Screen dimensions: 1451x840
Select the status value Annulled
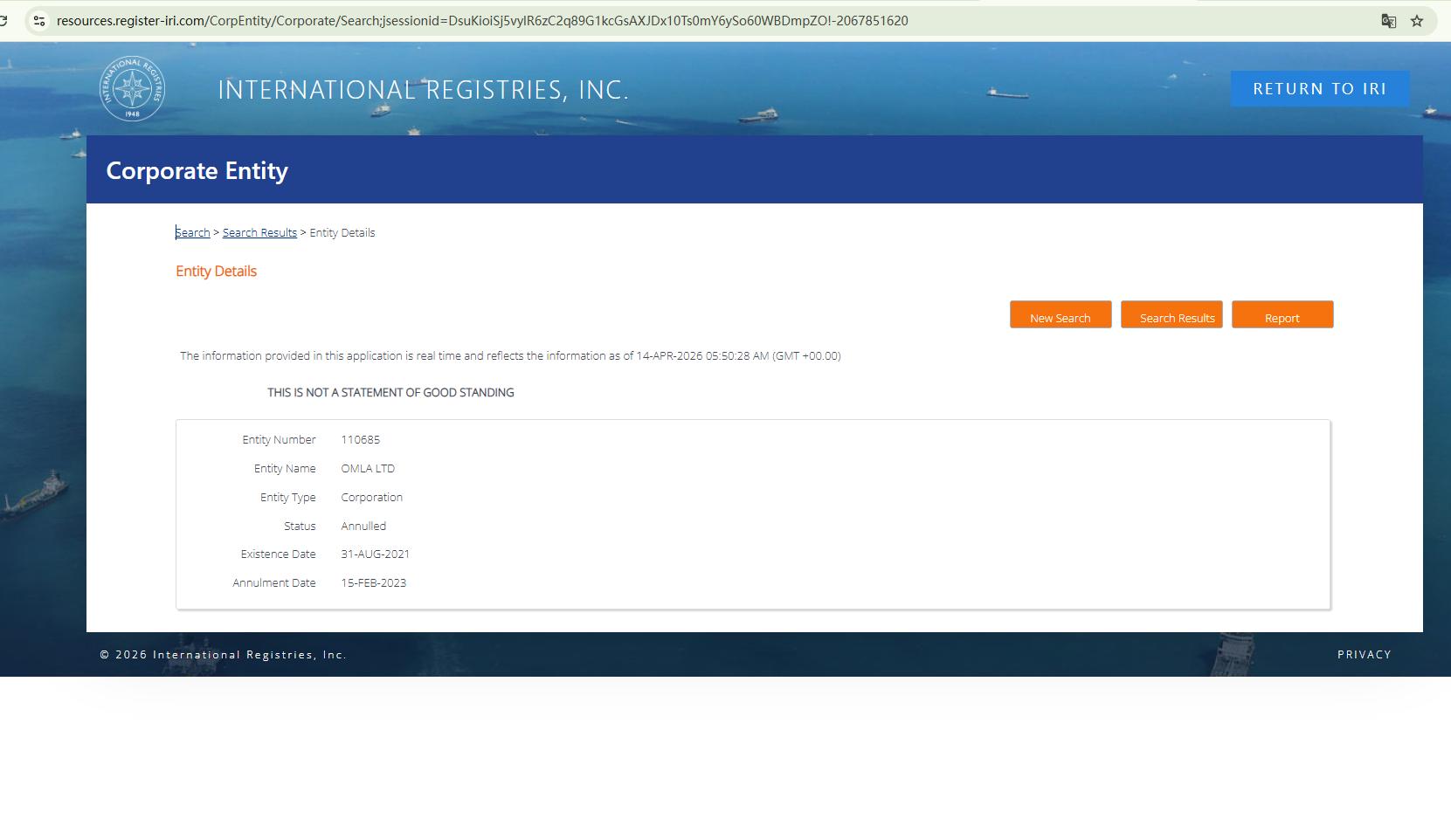[363, 526]
